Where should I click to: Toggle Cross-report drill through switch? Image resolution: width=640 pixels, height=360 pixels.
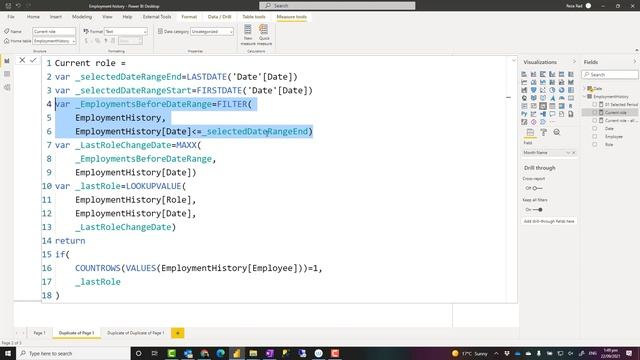(x=537, y=188)
